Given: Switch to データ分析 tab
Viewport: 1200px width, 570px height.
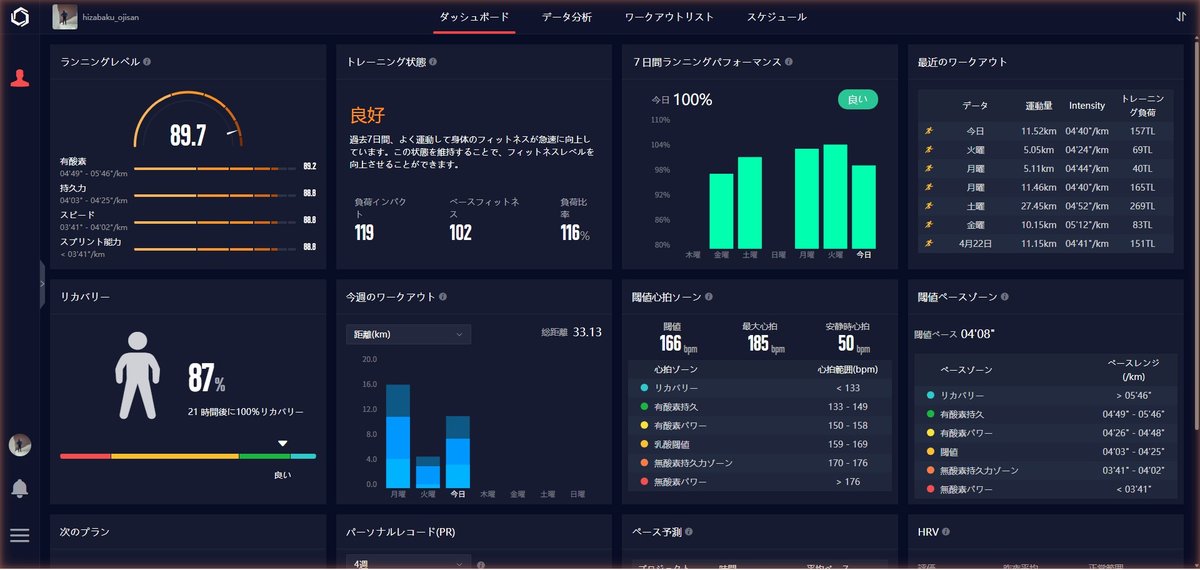Looking at the screenshot, I should 567,17.
